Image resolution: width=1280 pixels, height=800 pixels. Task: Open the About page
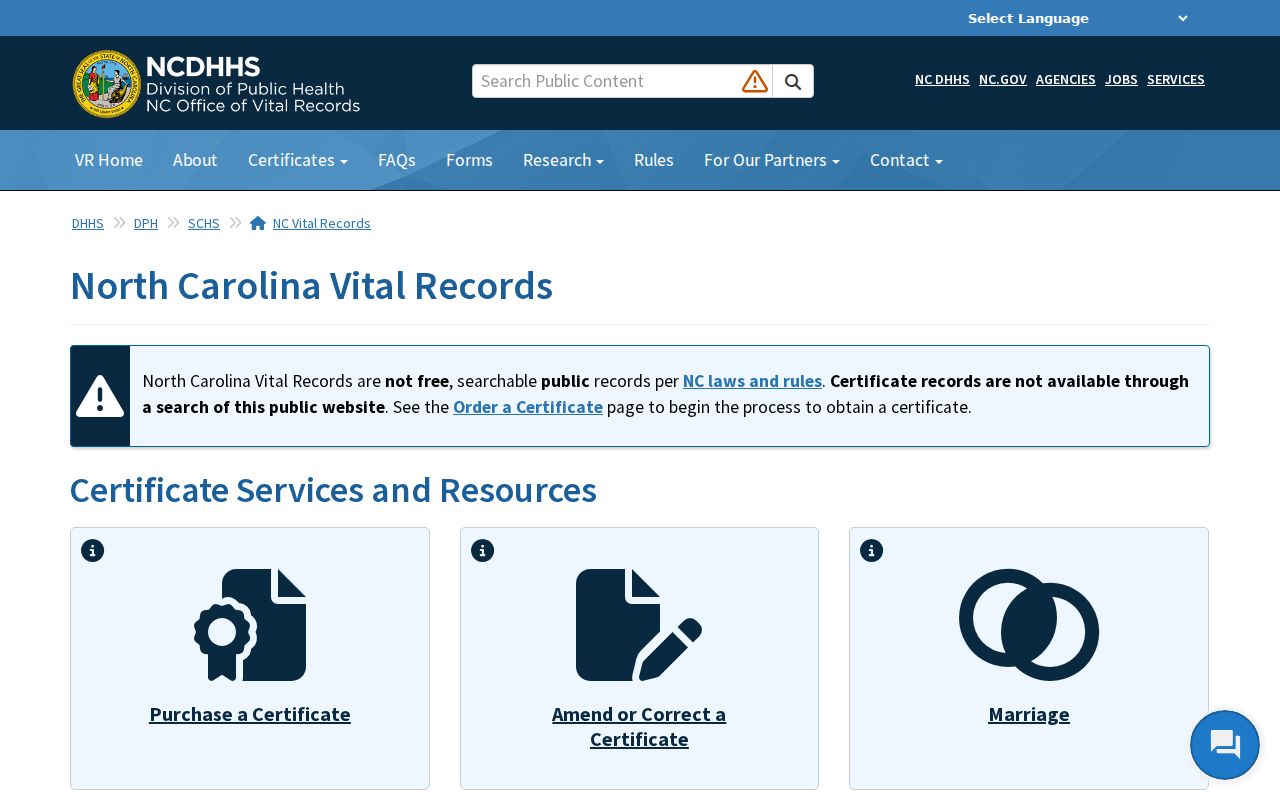point(195,160)
